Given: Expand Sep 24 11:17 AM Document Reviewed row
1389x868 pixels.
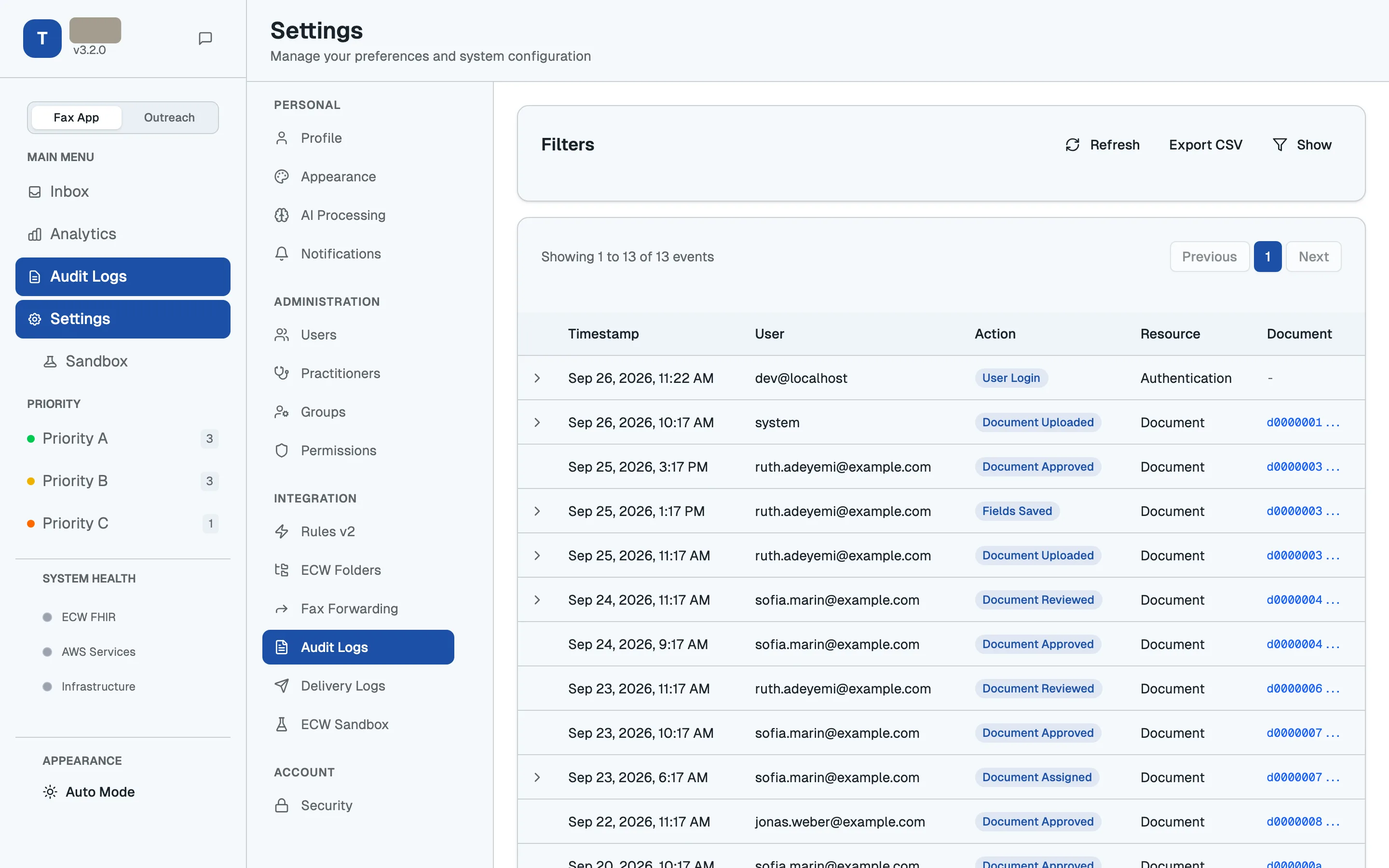Looking at the screenshot, I should coord(537,600).
